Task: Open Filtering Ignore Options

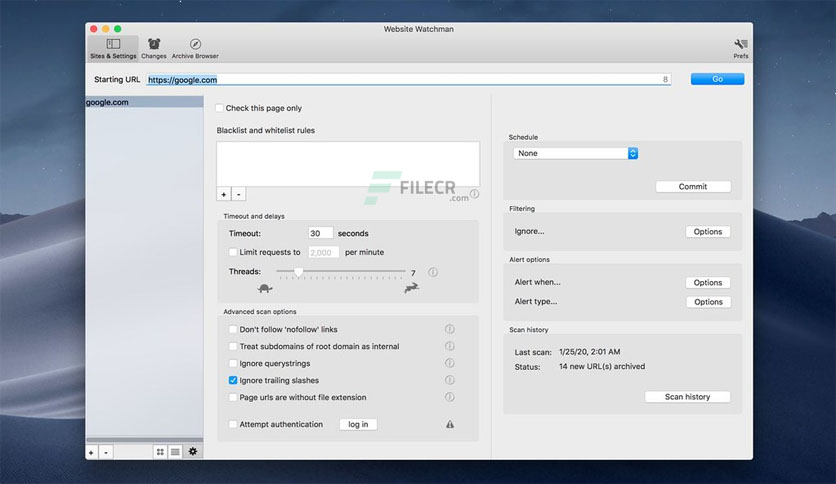Action: 708,231
